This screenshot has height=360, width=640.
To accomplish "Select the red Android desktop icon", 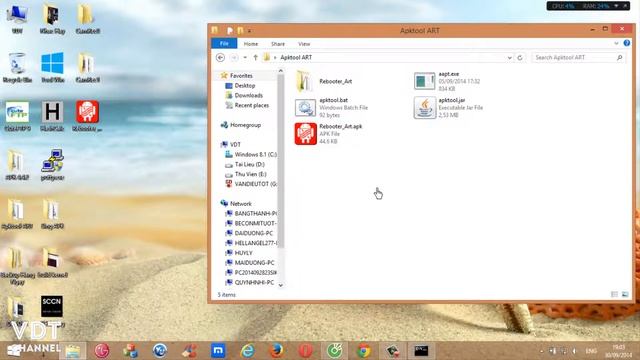I will point(87,116).
